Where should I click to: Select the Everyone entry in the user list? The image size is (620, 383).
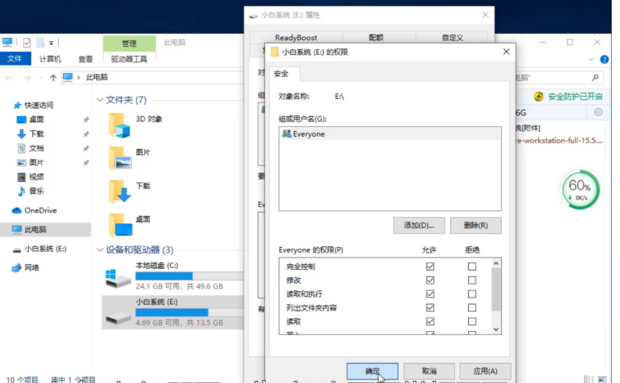click(390, 134)
